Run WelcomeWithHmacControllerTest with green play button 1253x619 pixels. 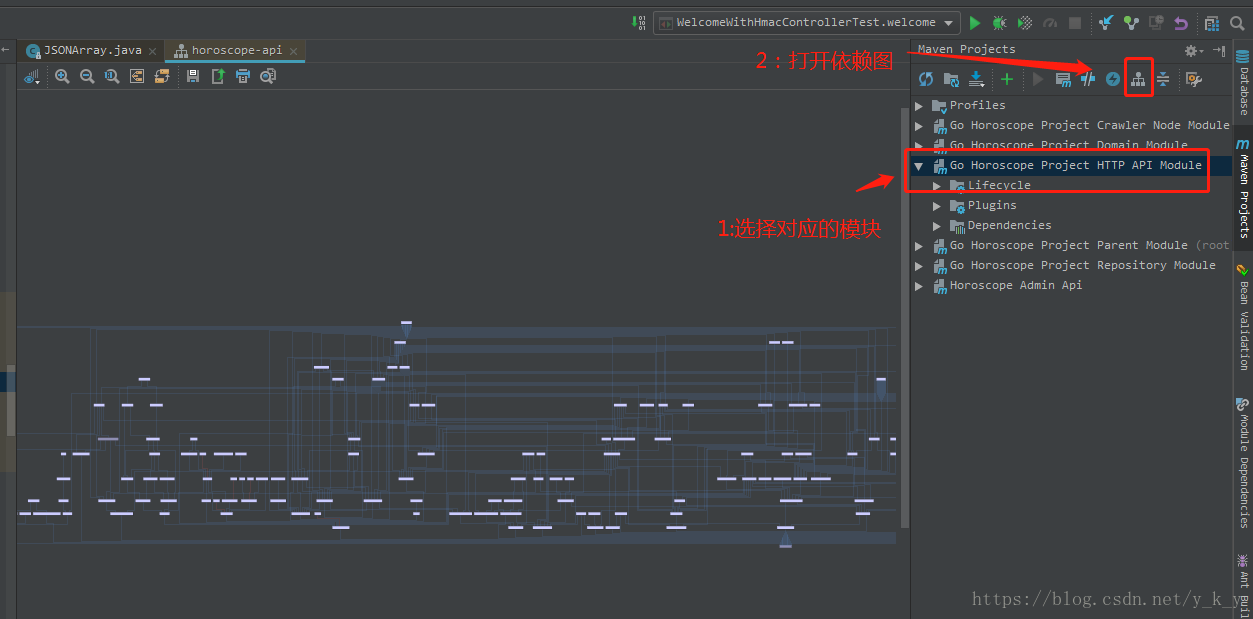coord(975,23)
